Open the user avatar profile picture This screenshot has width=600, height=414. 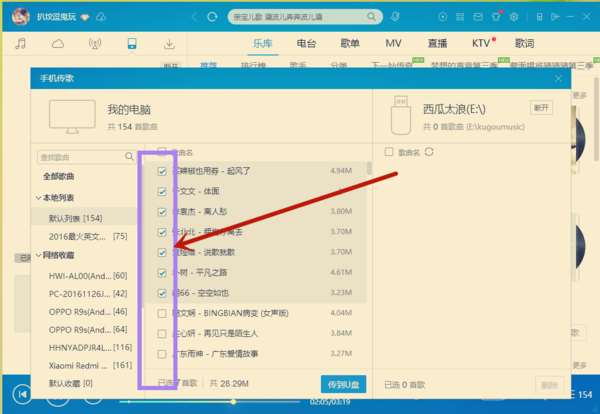click(x=20, y=16)
